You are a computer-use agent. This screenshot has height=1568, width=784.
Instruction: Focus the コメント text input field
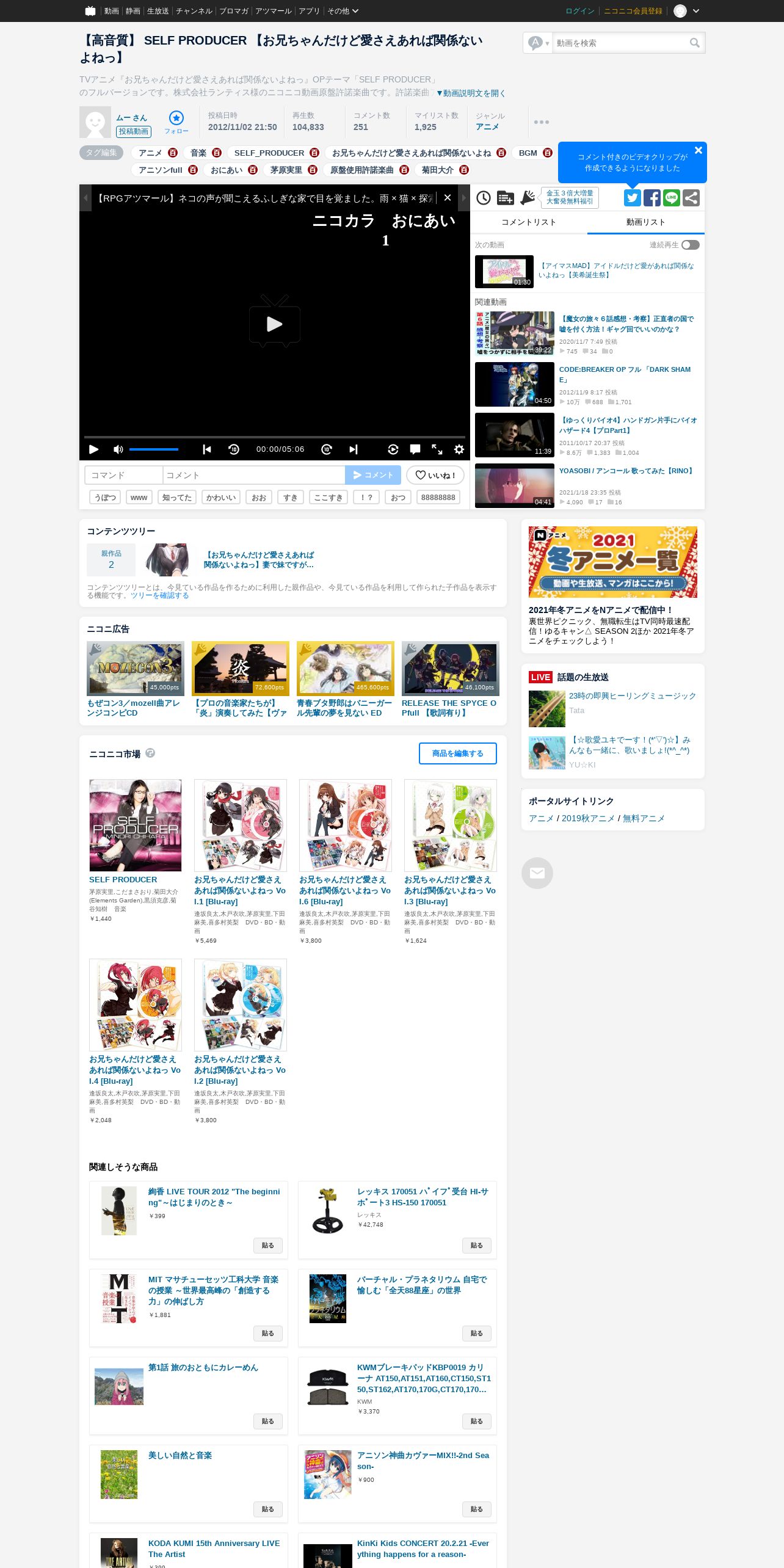[x=254, y=475]
